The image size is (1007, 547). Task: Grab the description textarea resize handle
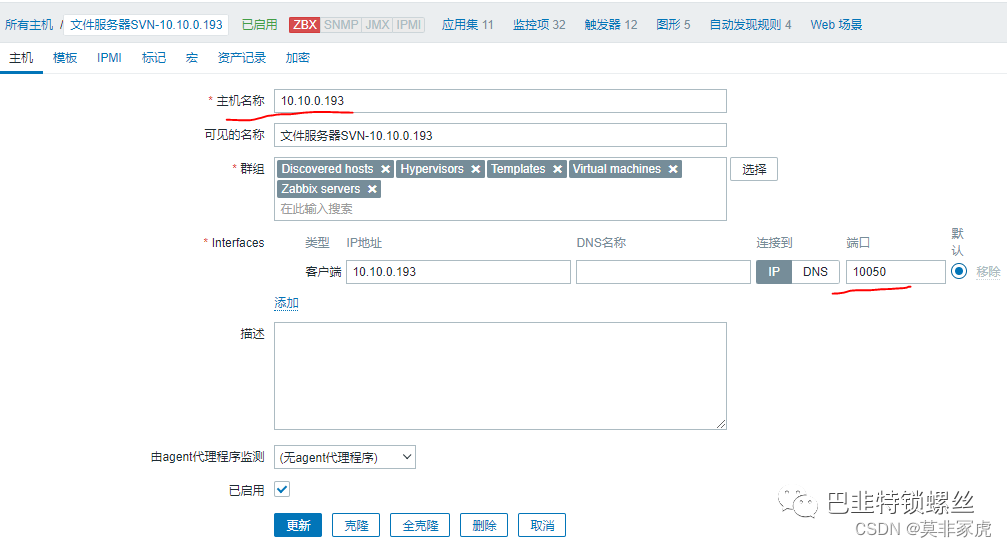(x=721, y=424)
